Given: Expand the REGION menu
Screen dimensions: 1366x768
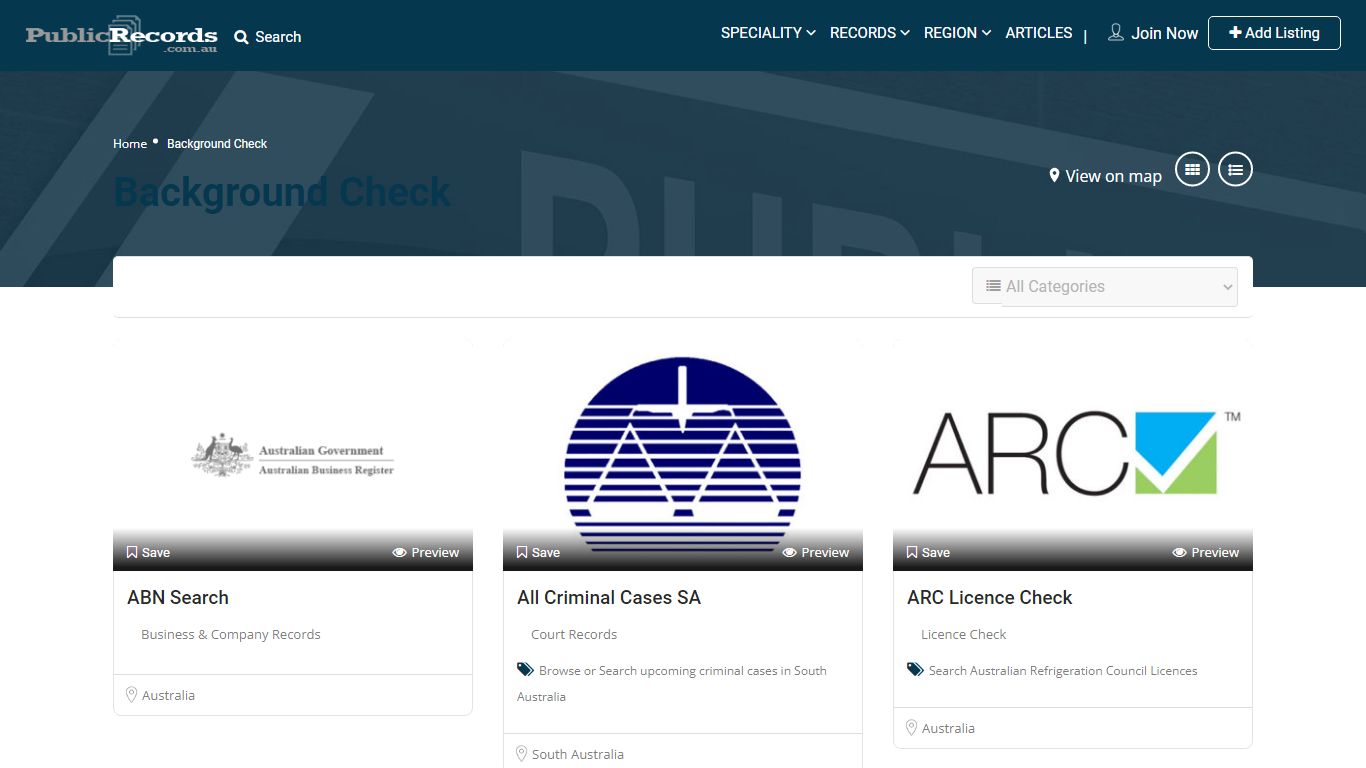Looking at the screenshot, I should [x=957, y=33].
